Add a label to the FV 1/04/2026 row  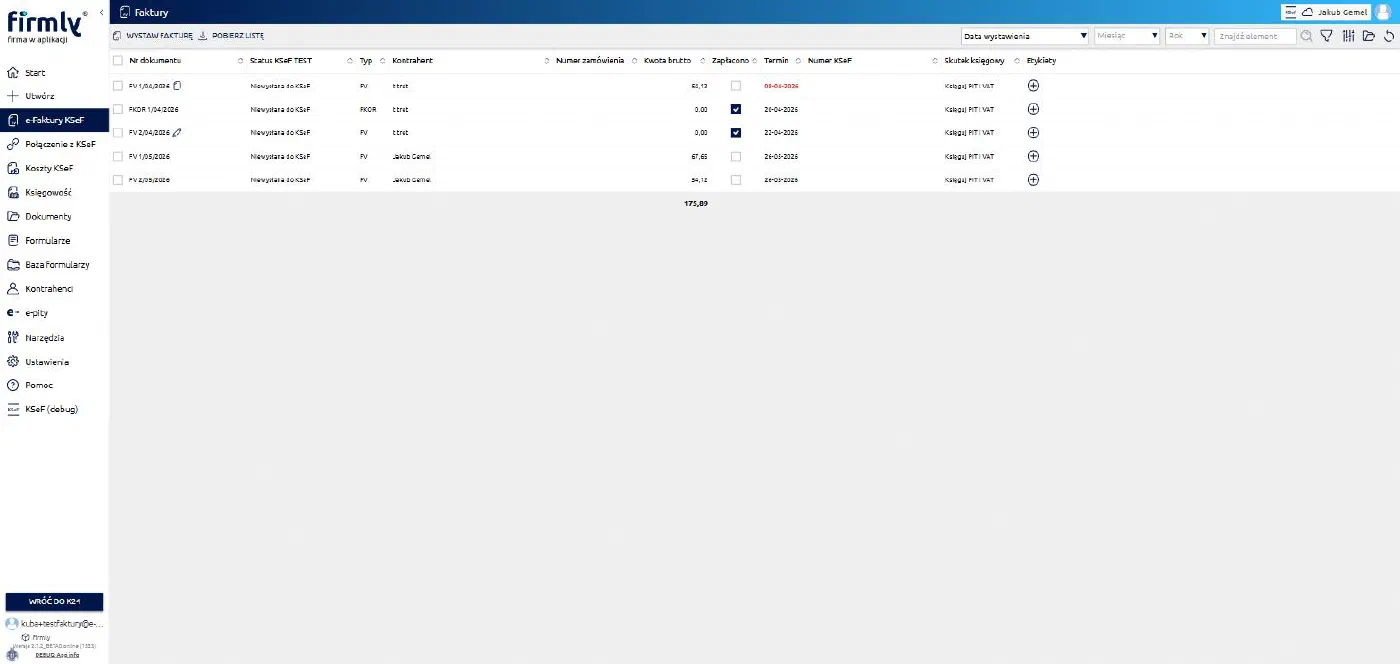[1033, 86]
